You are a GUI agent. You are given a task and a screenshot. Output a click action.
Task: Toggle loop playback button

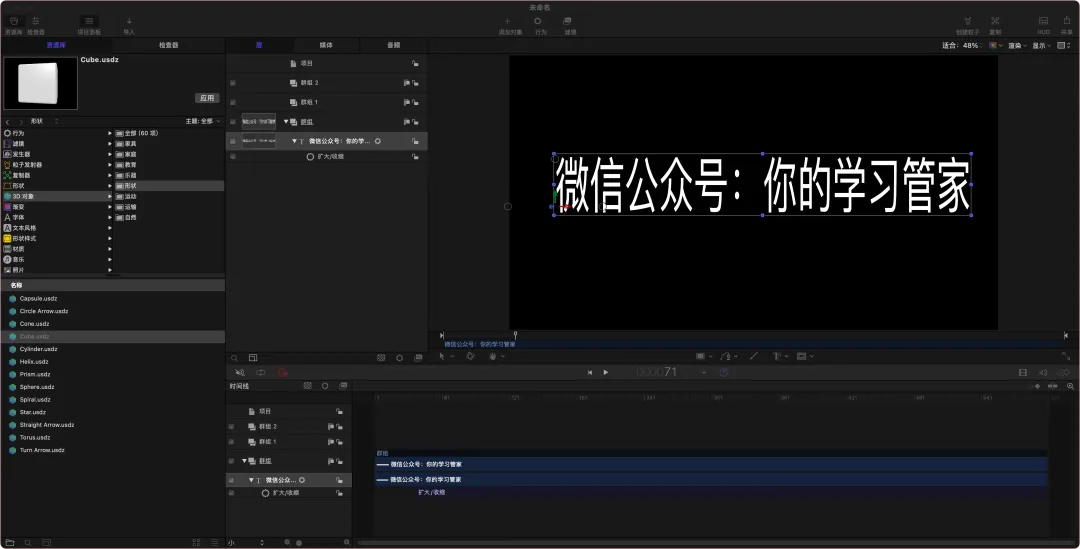[261, 373]
